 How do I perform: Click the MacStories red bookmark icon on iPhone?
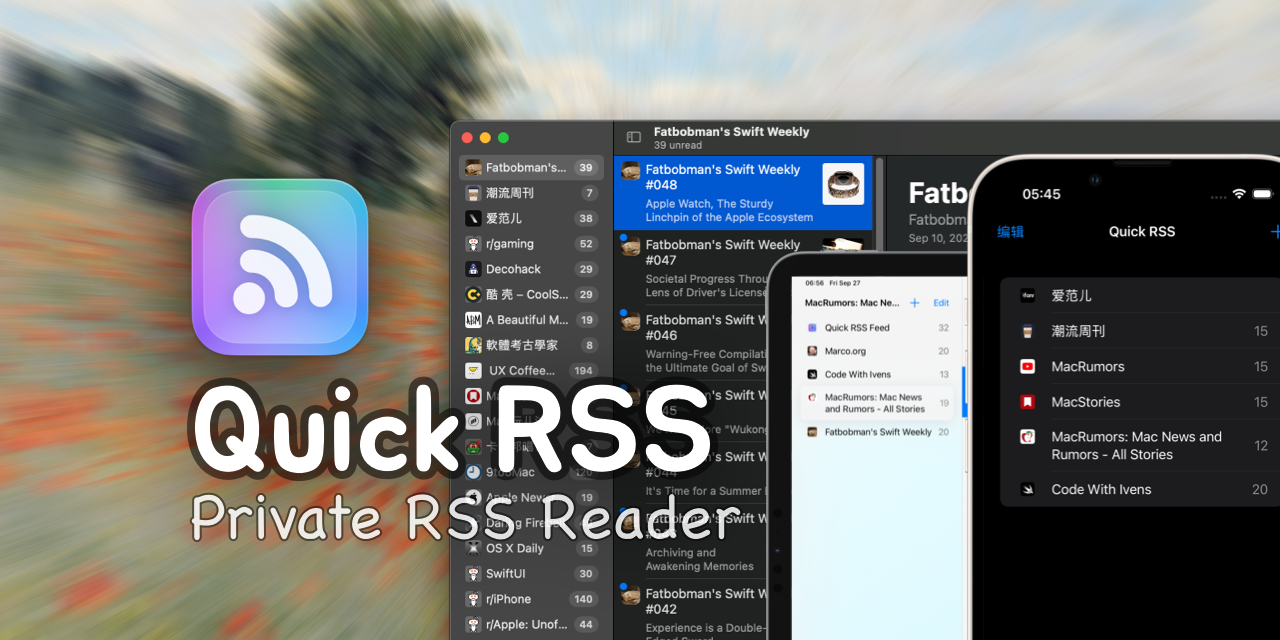[1027, 402]
